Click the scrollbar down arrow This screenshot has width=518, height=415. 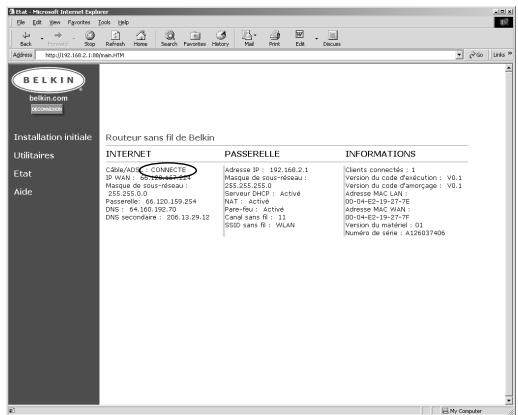508,400
